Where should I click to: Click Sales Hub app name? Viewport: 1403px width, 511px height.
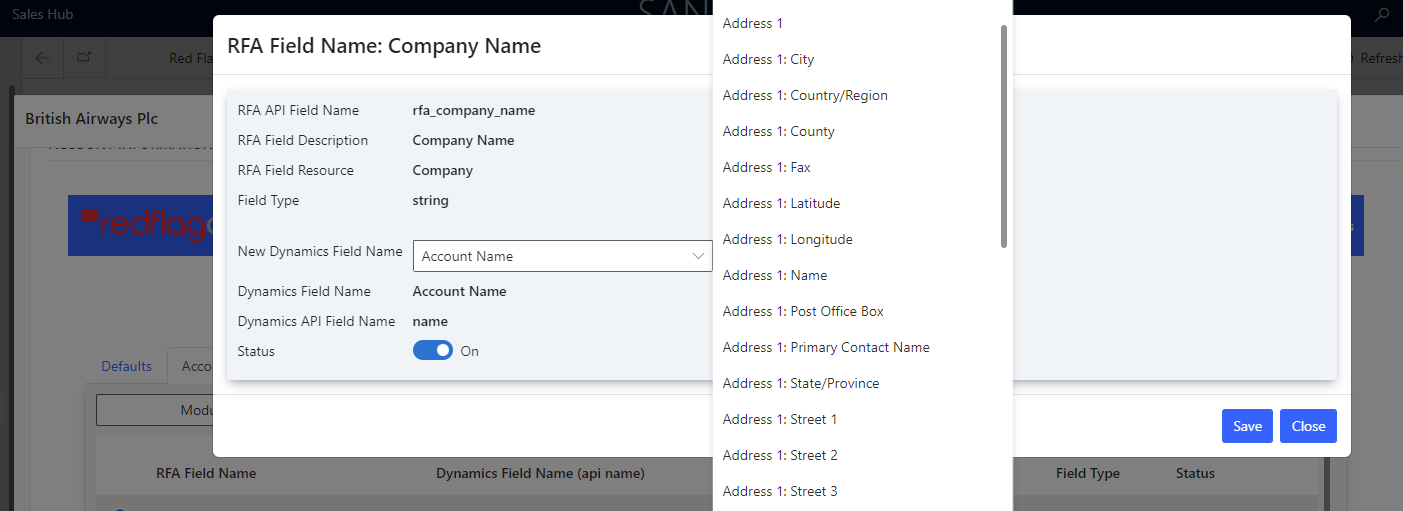pyautogui.click(x=42, y=14)
